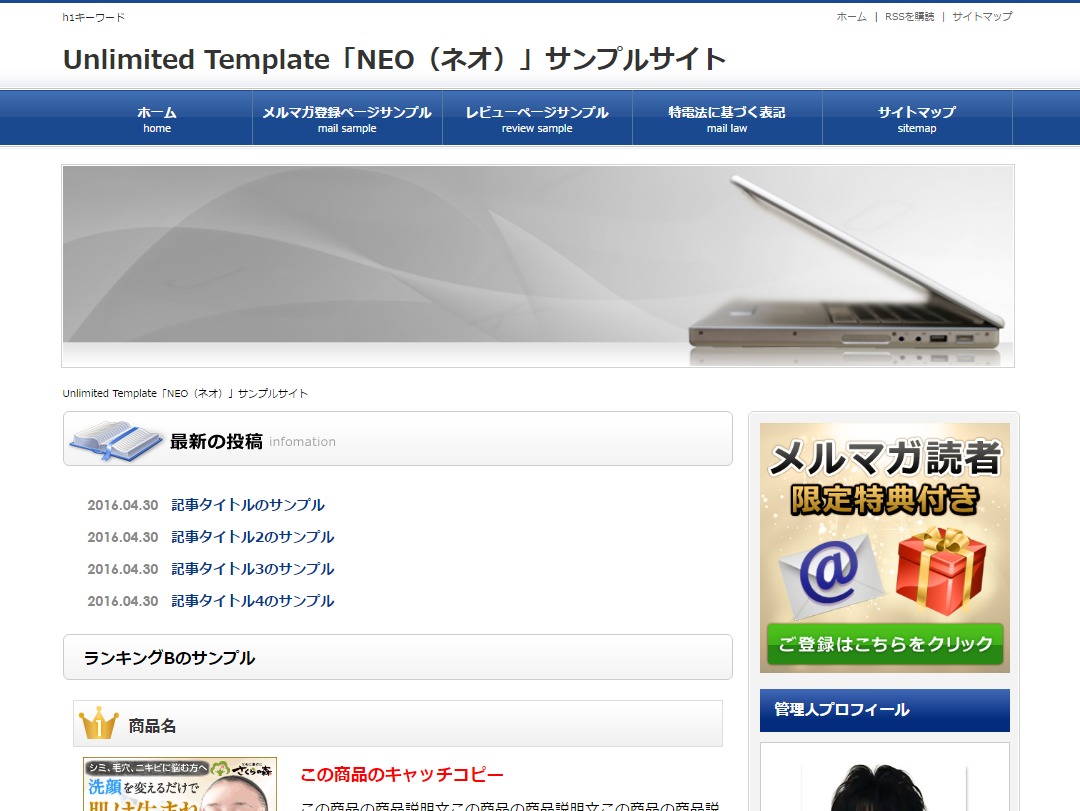Image resolution: width=1080 pixels, height=811 pixels.
Task: Select サイトマップ from the main navigation bar
Action: pyautogui.click(x=917, y=117)
